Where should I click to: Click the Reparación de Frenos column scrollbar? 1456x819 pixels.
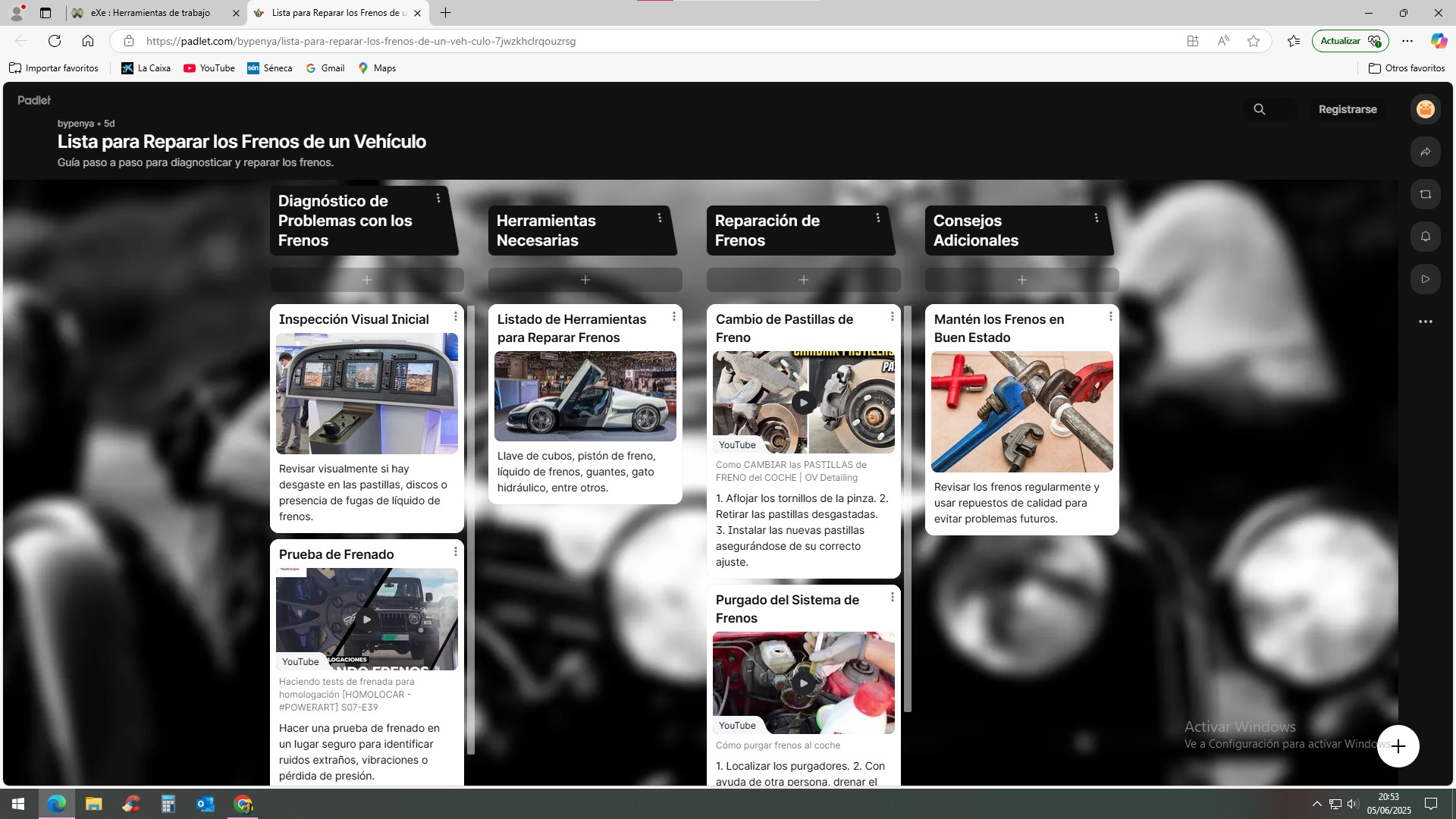pyautogui.click(x=908, y=508)
